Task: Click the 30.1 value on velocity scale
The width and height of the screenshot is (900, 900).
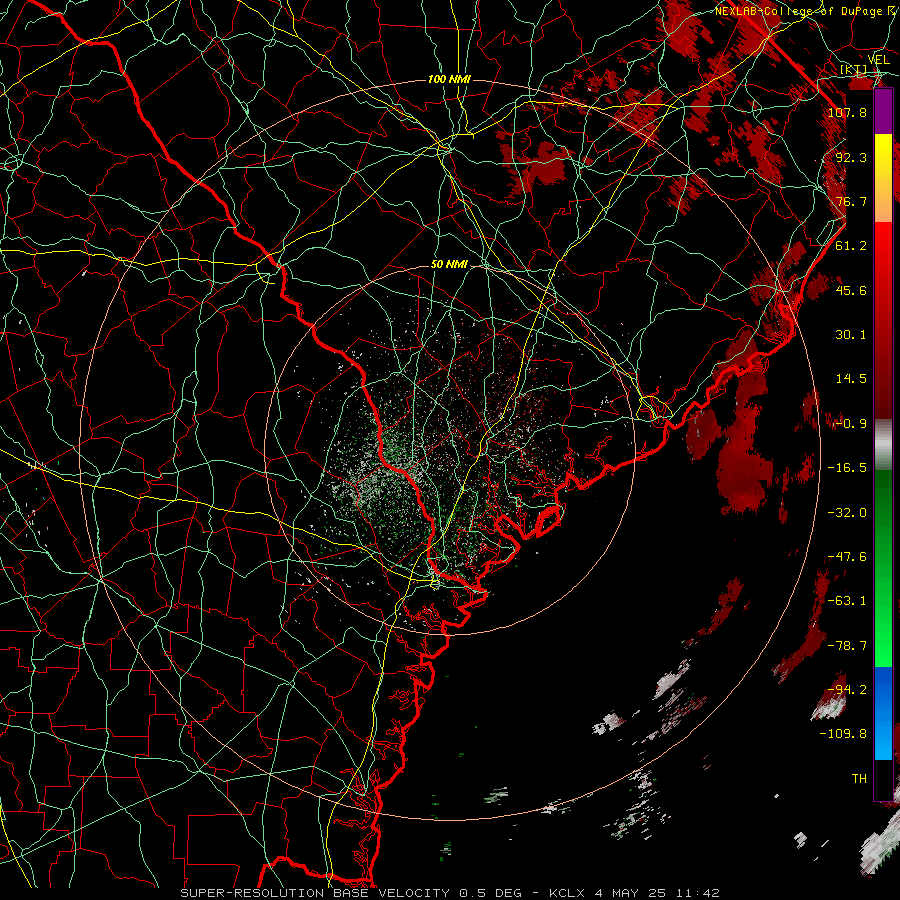Action: pos(851,335)
